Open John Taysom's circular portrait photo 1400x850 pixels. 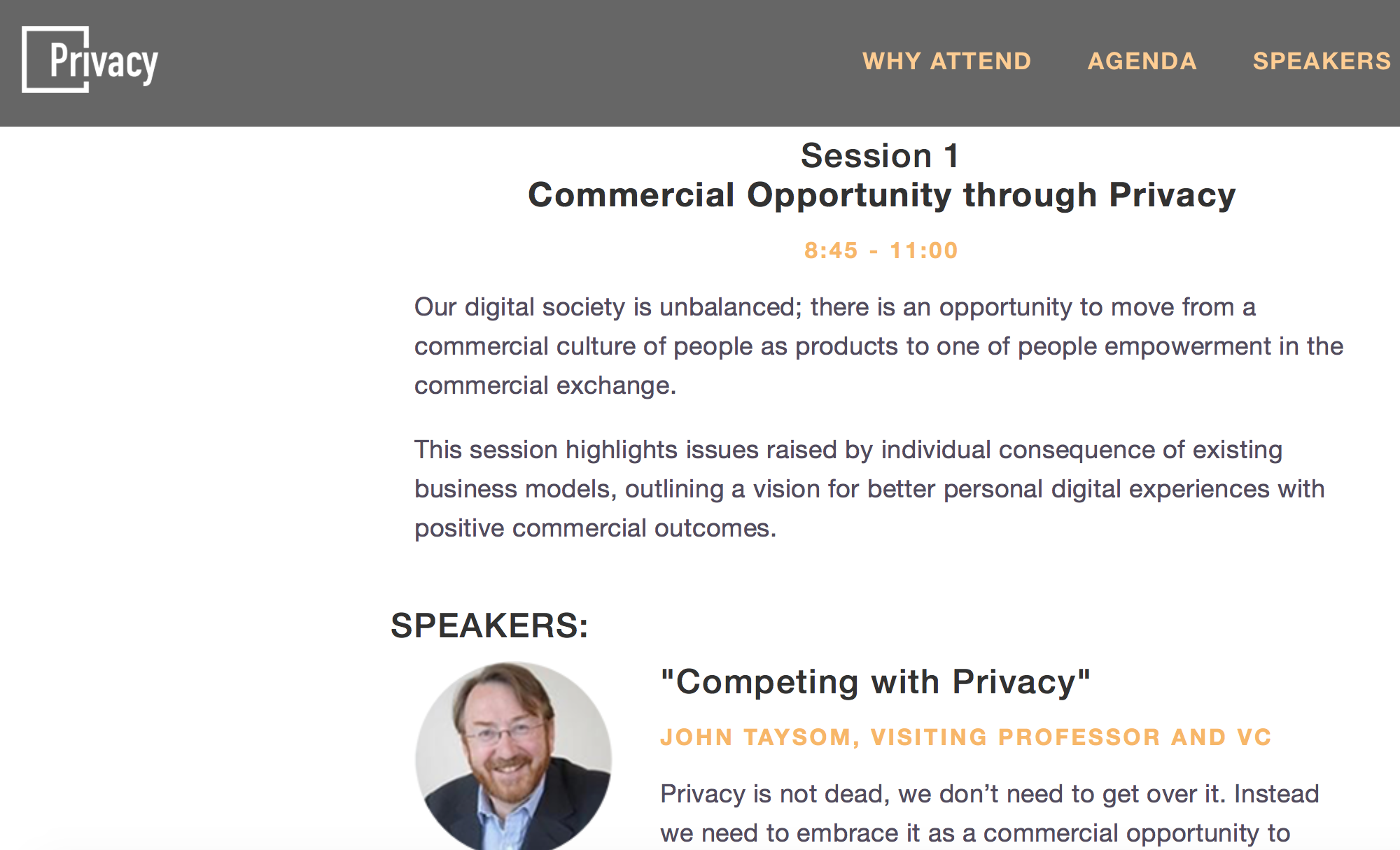pos(513,756)
